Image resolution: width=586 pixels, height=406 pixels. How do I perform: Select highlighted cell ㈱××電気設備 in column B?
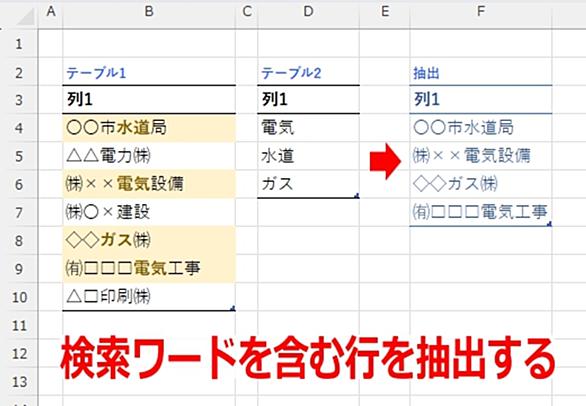coord(149,184)
